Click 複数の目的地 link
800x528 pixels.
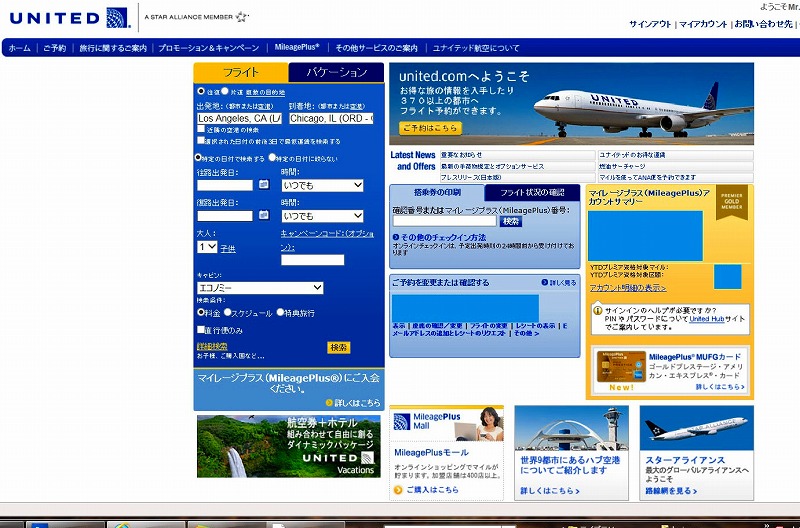point(265,92)
